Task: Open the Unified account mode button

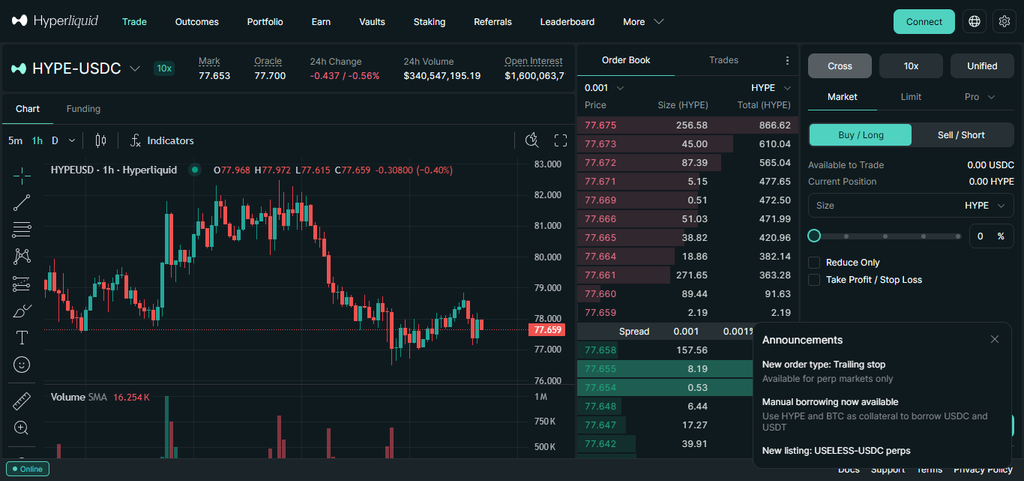Action: click(x=982, y=66)
